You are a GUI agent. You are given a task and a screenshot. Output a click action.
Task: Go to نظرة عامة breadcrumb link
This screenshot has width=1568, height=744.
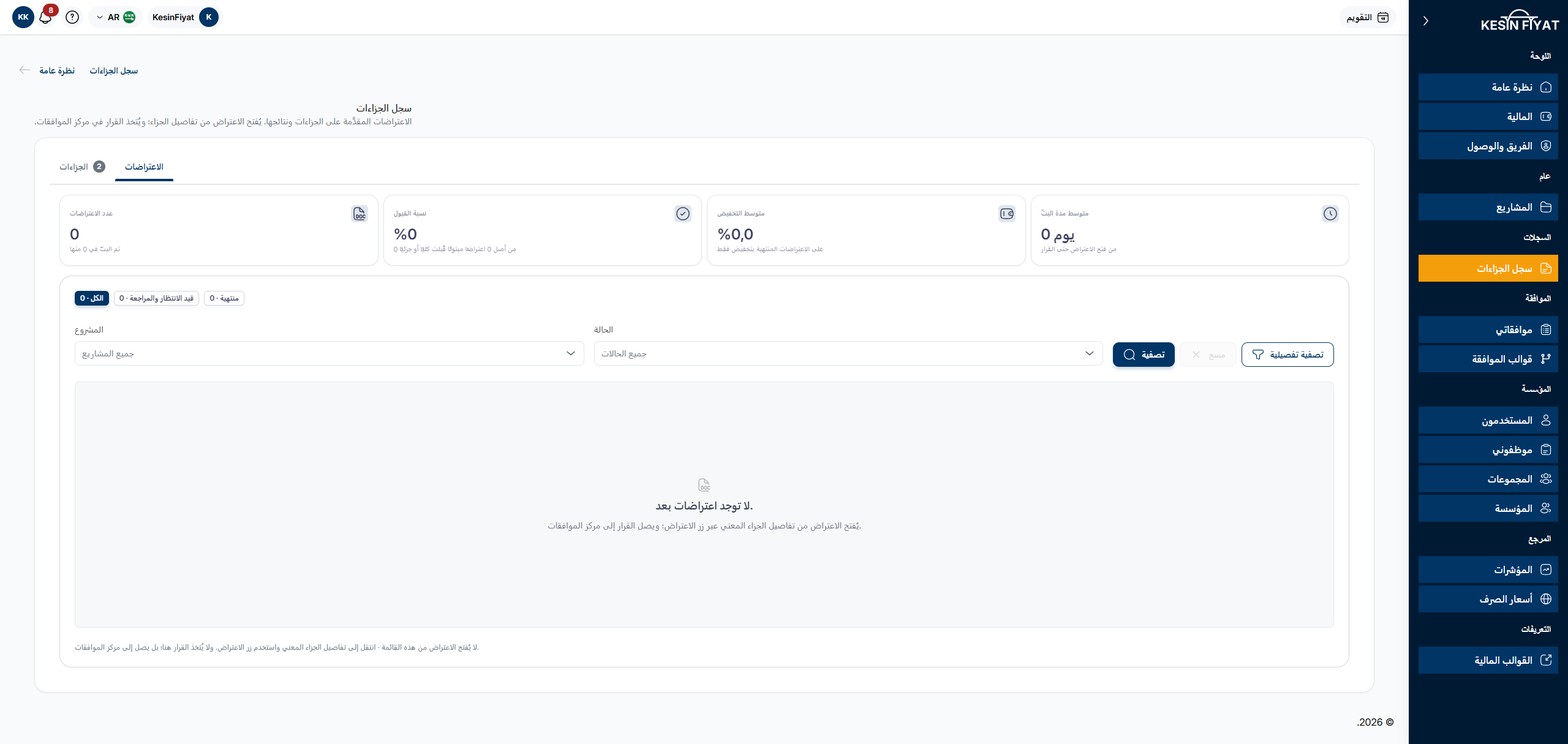tap(57, 71)
